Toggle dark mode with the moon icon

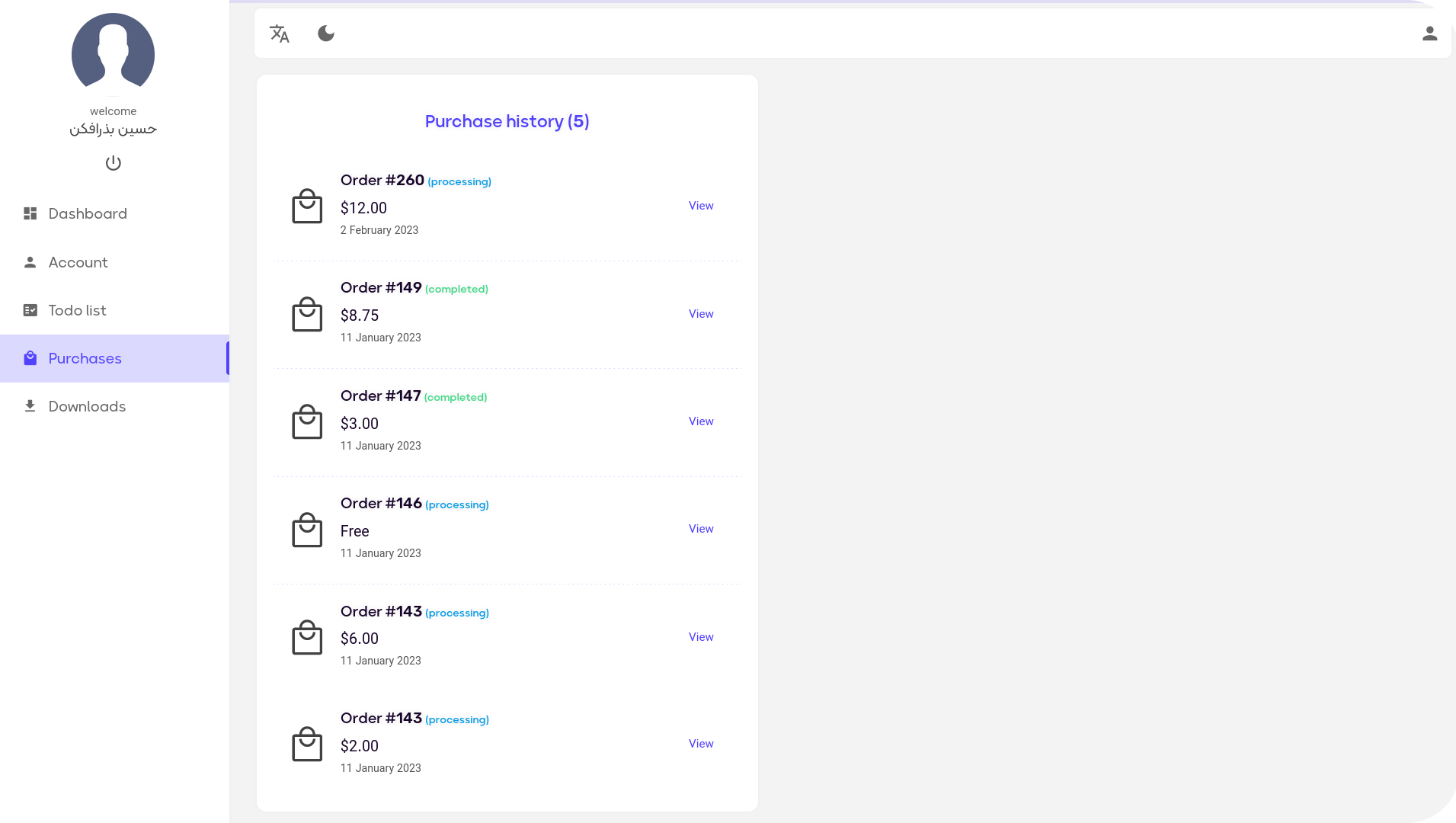click(326, 34)
